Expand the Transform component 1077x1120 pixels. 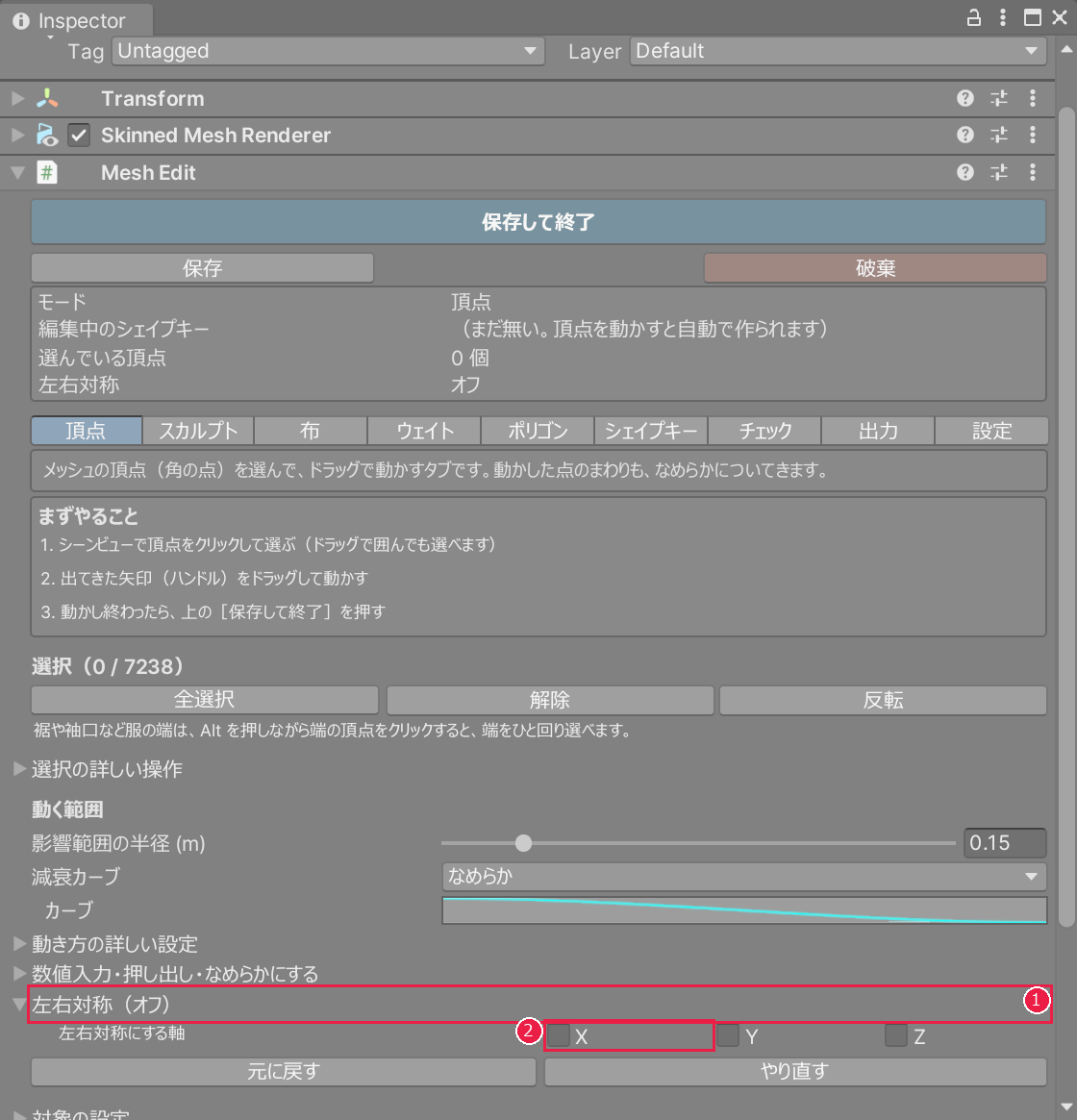click(x=18, y=99)
